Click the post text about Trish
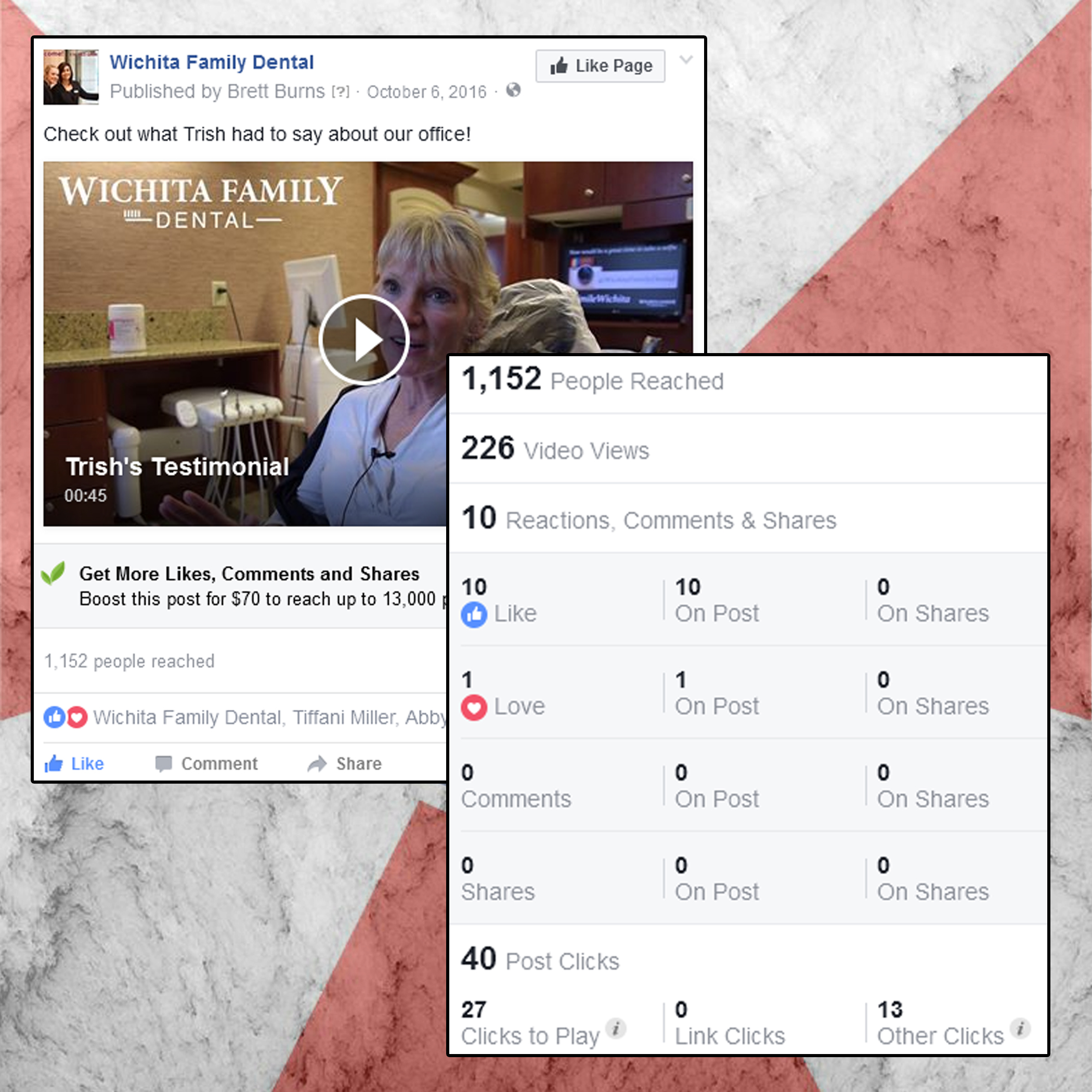The height and width of the screenshot is (1092, 1092). click(257, 135)
